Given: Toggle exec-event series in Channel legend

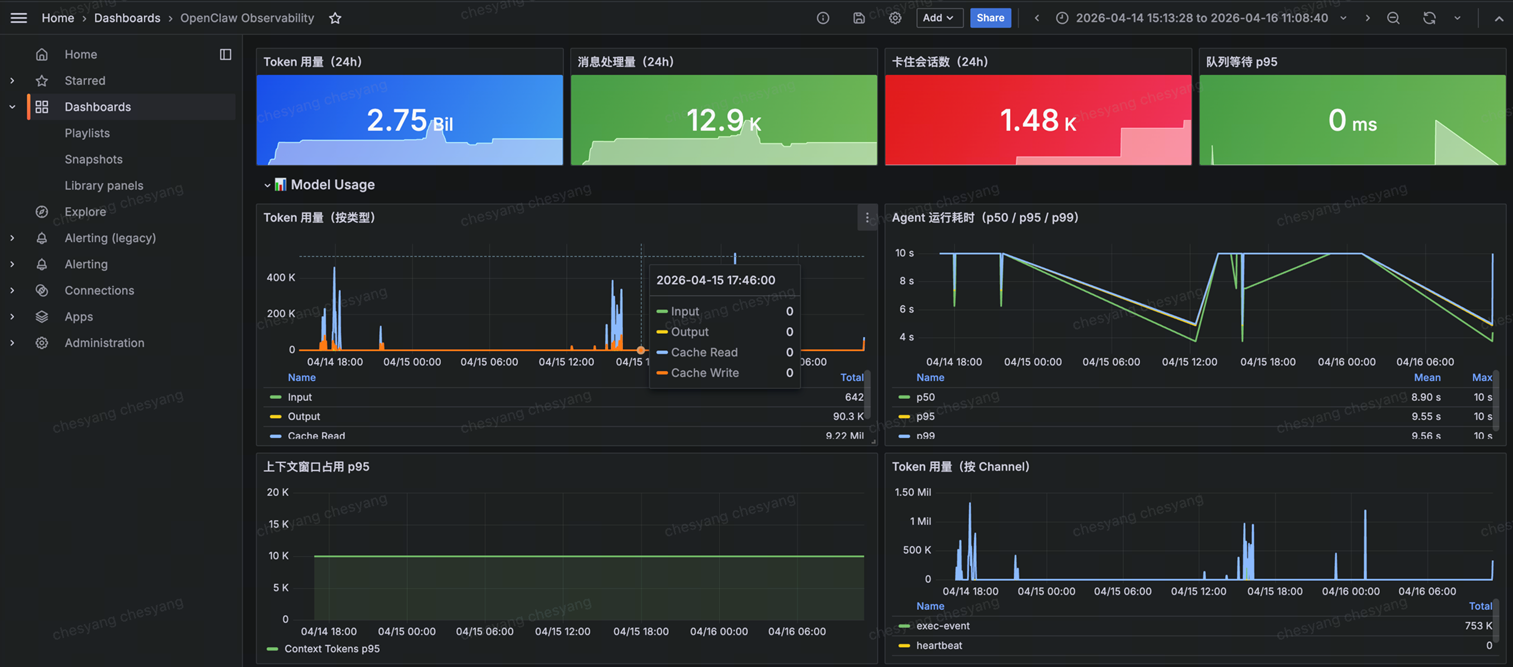Looking at the screenshot, I should pyautogui.click(x=943, y=626).
